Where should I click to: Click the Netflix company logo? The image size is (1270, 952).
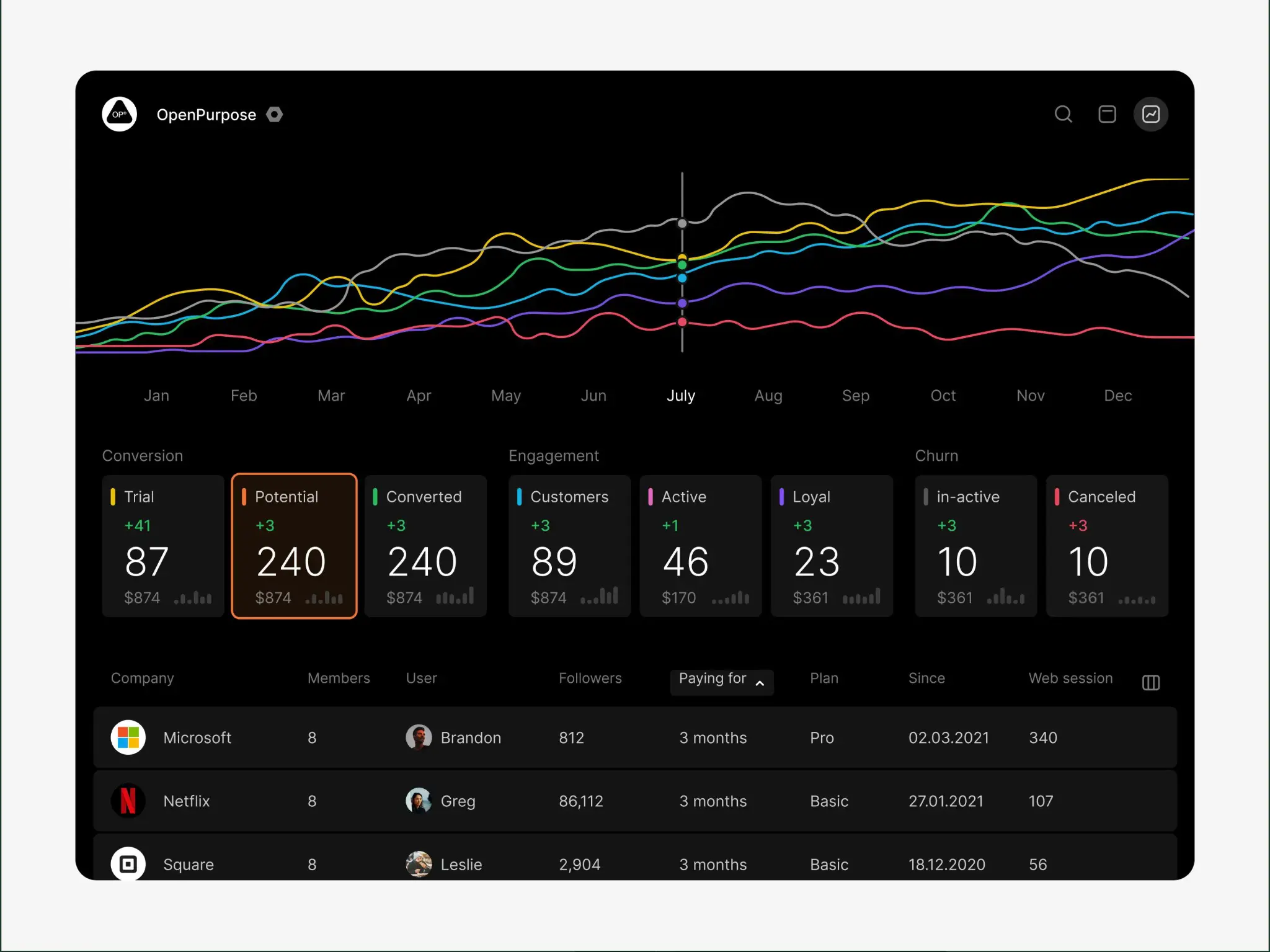point(128,801)
